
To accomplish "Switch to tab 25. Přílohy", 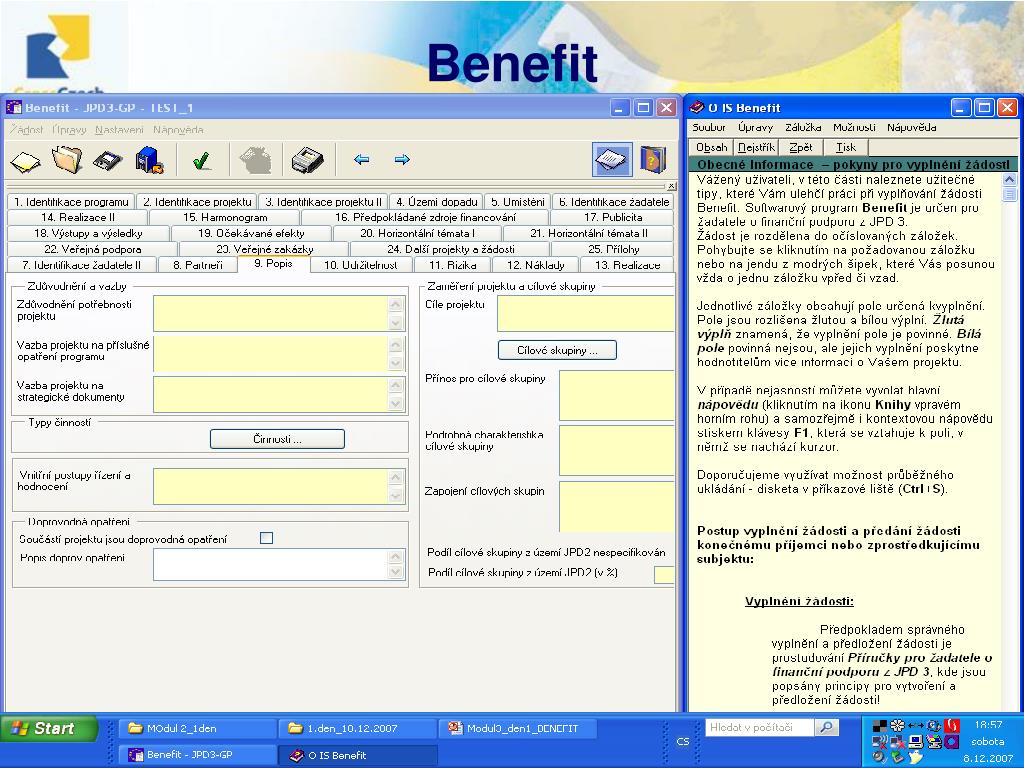I will 613,249.
